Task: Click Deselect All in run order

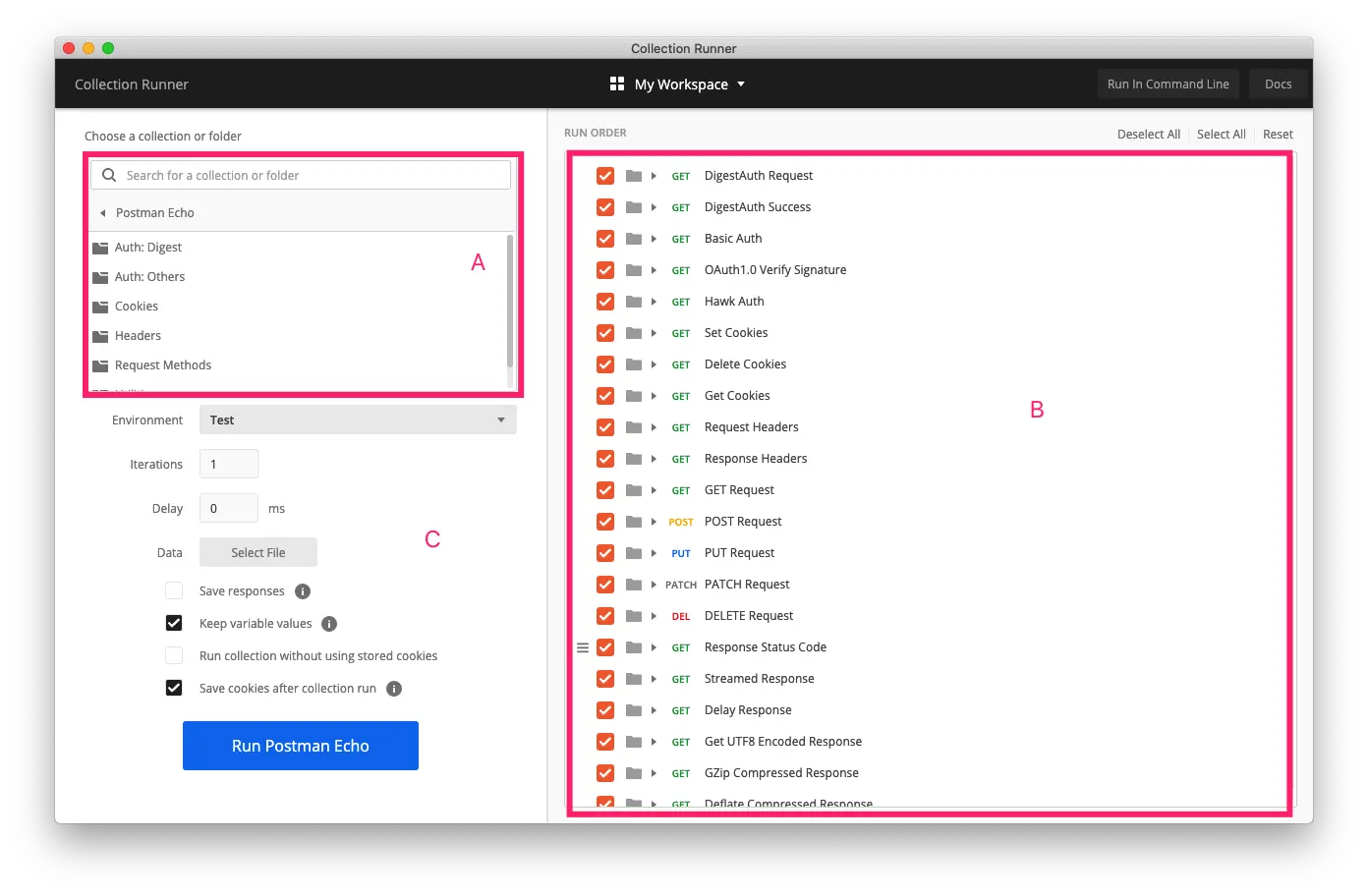Action: click(x=1149, y=134)
